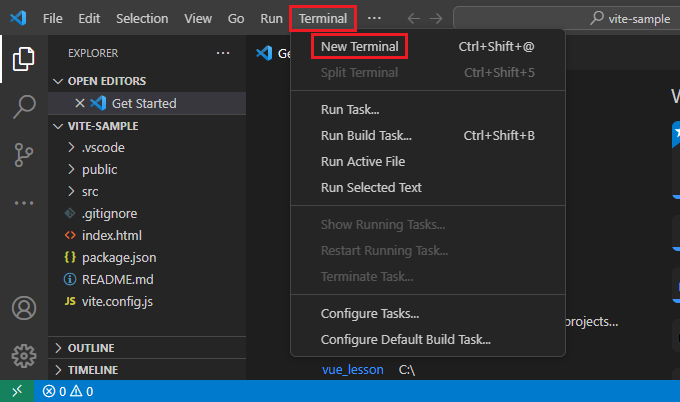Open the Manage gear icon
Viewport: 680px width, 402px height.
click(23, 356)
